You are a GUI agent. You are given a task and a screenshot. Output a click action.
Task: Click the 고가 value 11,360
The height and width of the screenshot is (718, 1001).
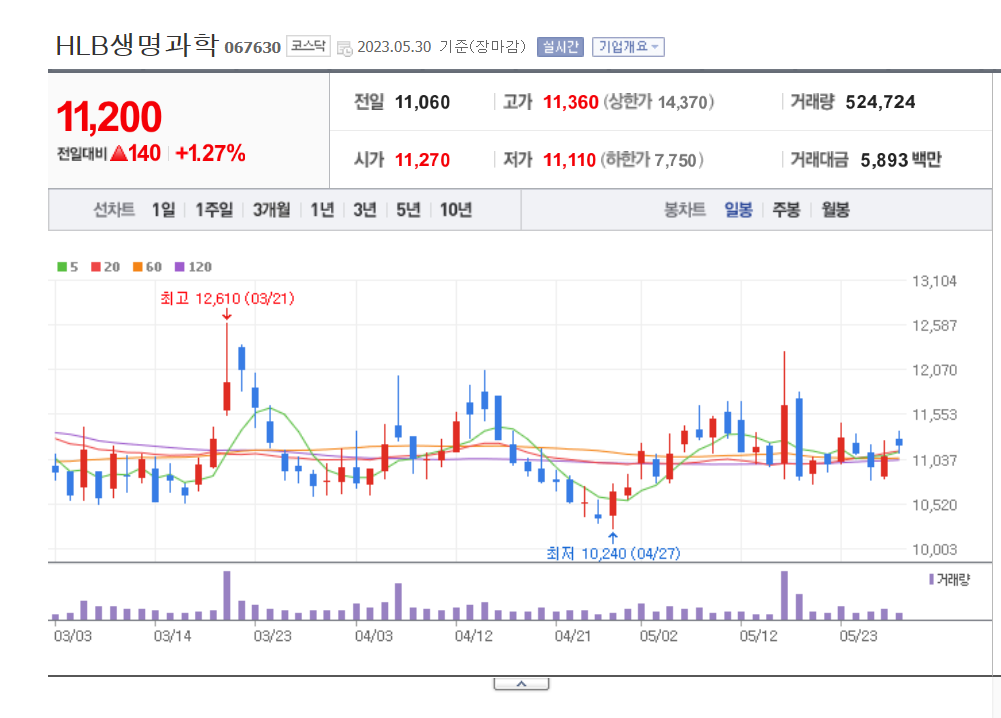pos(571,102)
